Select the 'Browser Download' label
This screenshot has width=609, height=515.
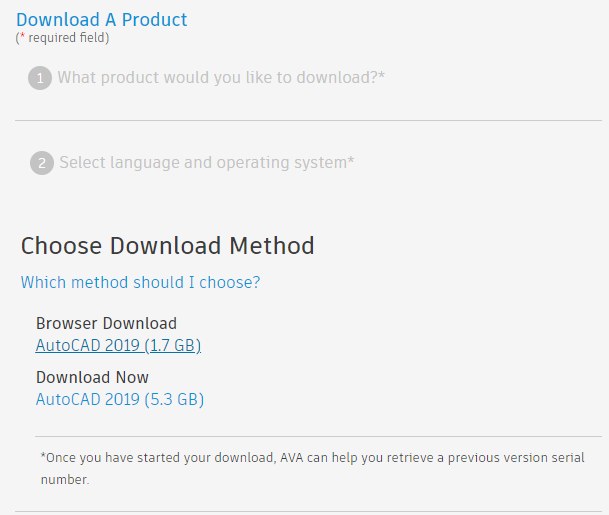pyautogui.click(x=106, y=323)
